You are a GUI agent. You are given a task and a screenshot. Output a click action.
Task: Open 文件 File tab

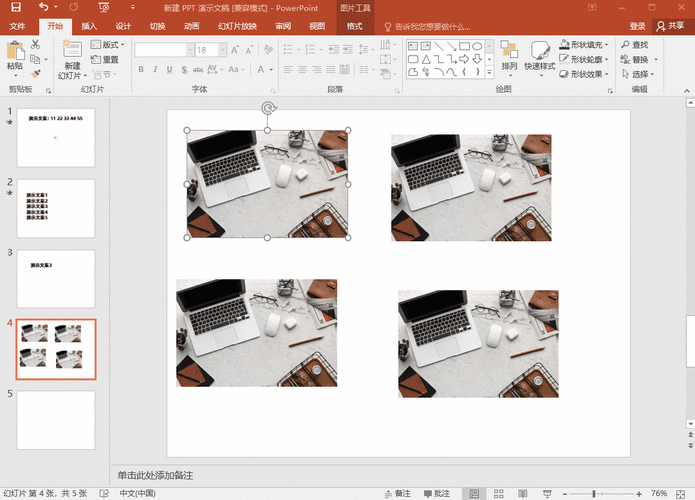(17, 26)
